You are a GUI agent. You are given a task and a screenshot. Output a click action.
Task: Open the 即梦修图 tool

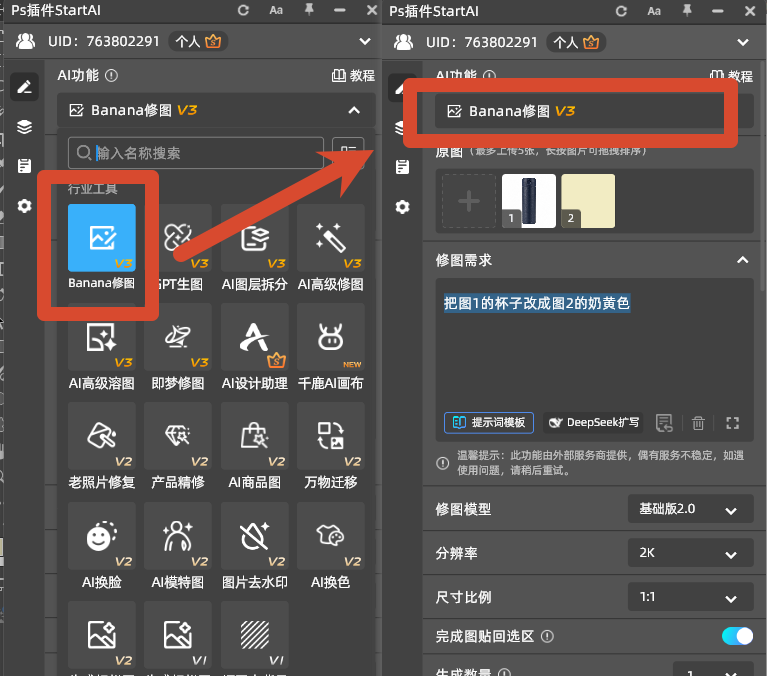[x=178, y=337]
